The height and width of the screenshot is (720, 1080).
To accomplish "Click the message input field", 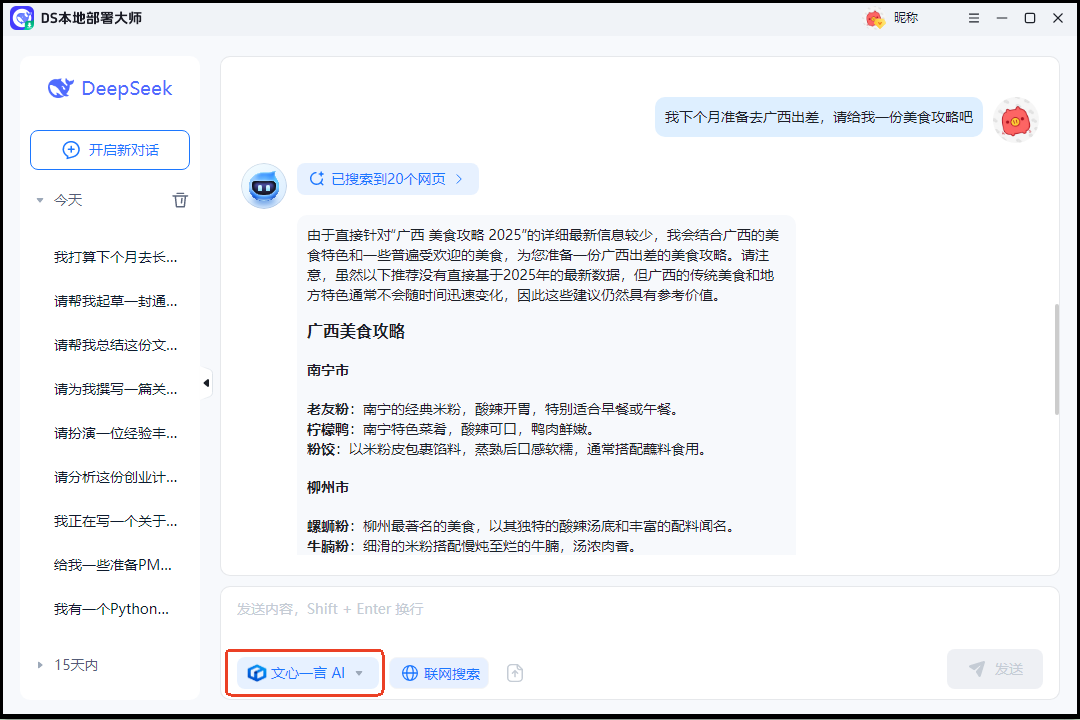I will coord(600,608).
